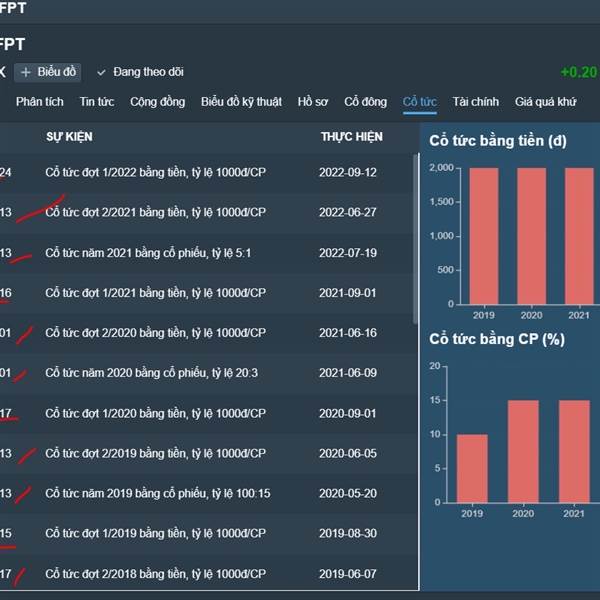
Task: Click the 2019 bar in cash dividend chart
Action: click(x=484, y=236)
